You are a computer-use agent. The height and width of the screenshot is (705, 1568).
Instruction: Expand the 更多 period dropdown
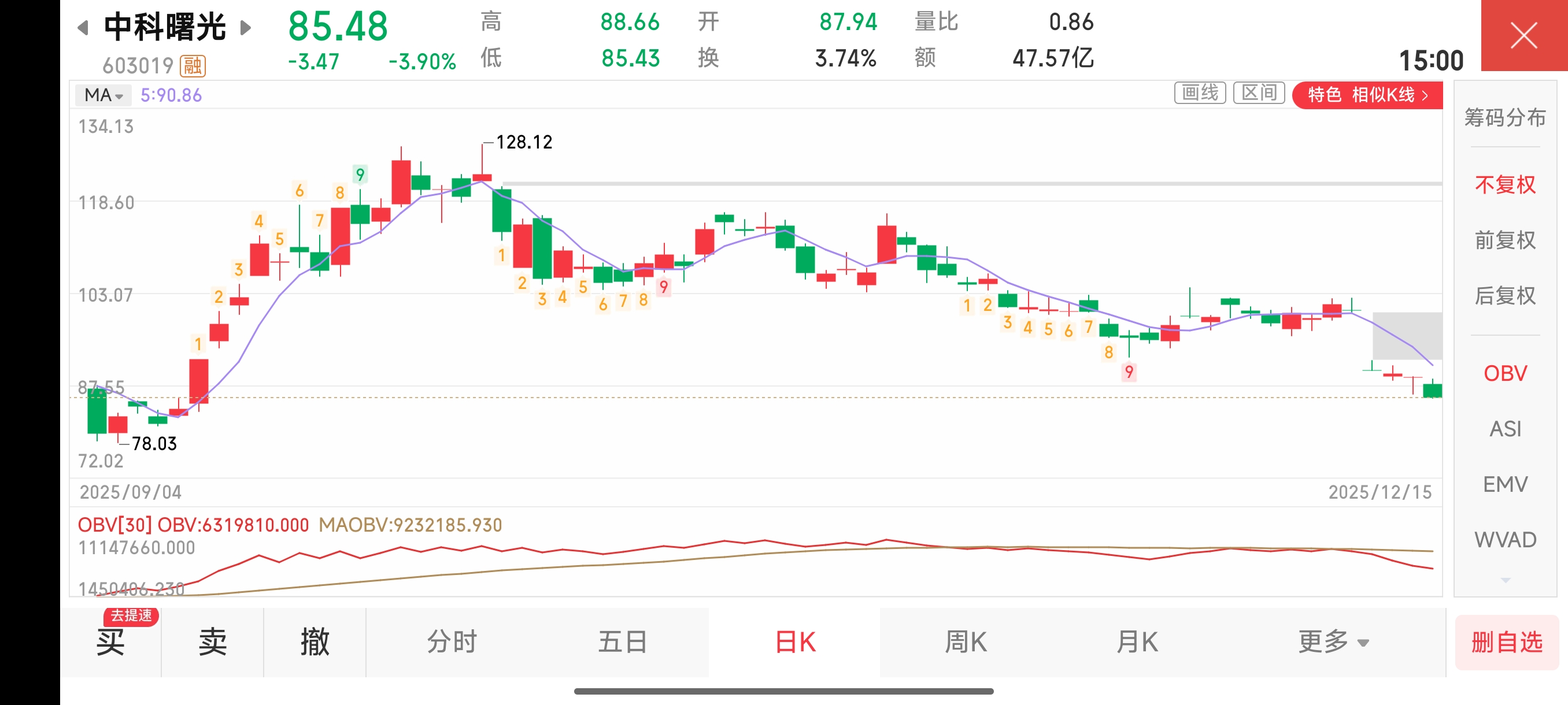1333,642
